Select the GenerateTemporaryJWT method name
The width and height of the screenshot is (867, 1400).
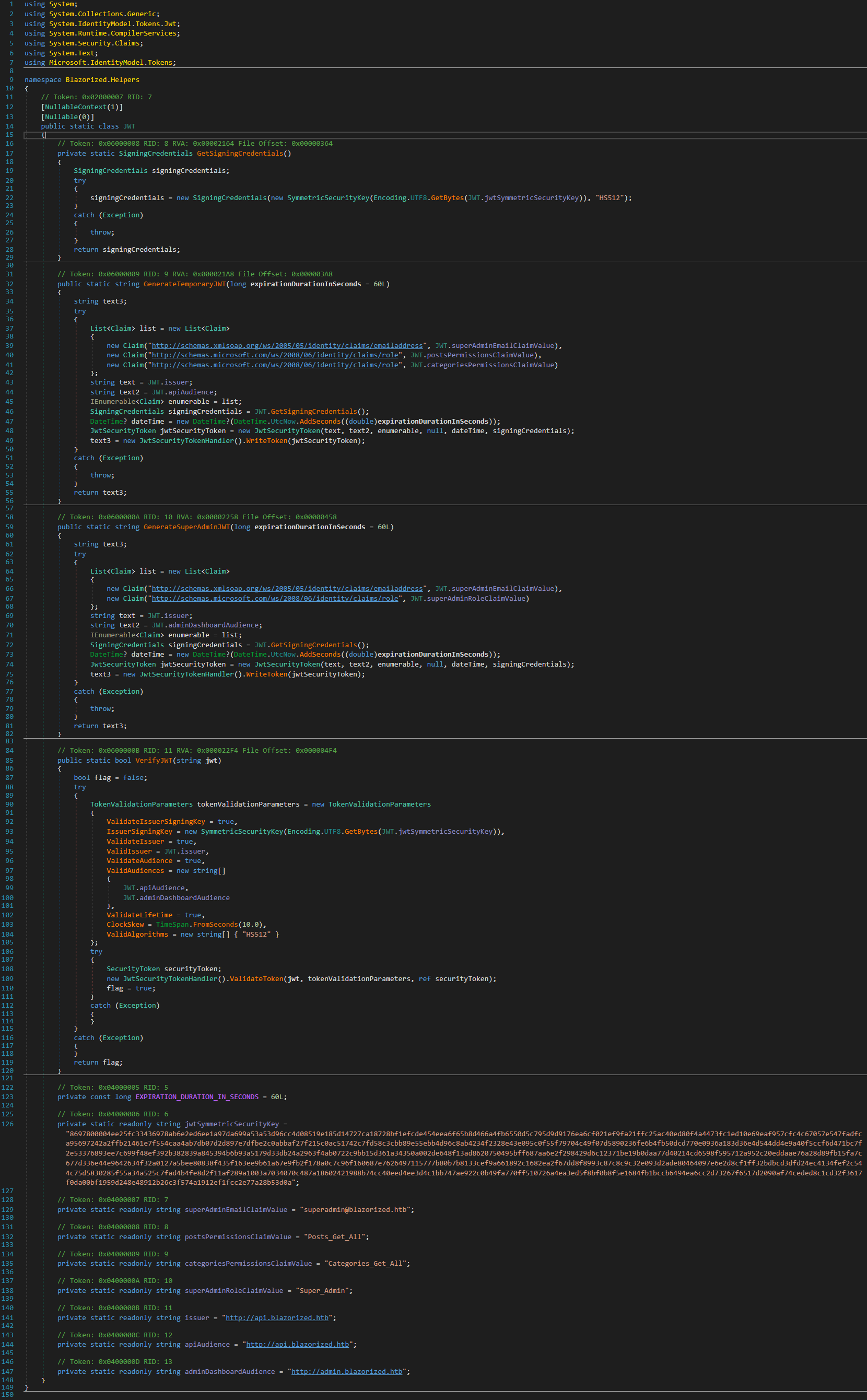tap(185, 284)
